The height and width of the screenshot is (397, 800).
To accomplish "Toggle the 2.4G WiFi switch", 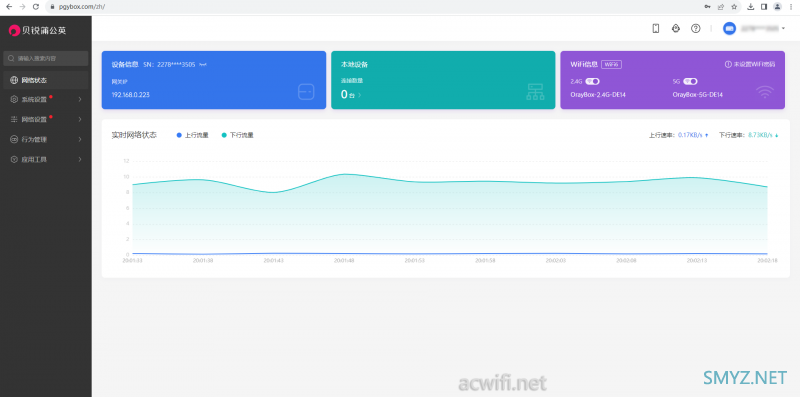I will click(592, 81).
